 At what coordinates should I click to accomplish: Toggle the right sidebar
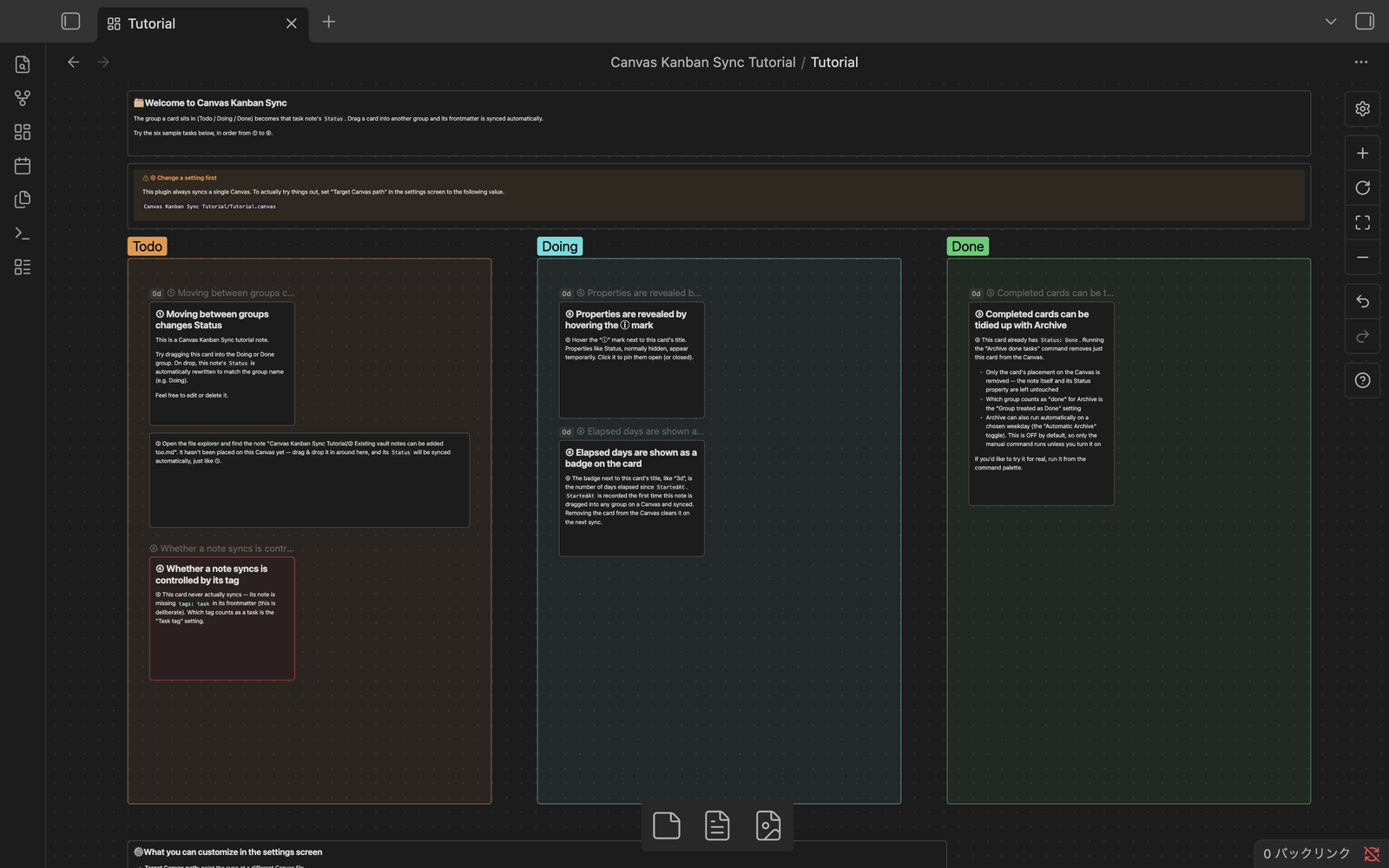coord(1365,21)
